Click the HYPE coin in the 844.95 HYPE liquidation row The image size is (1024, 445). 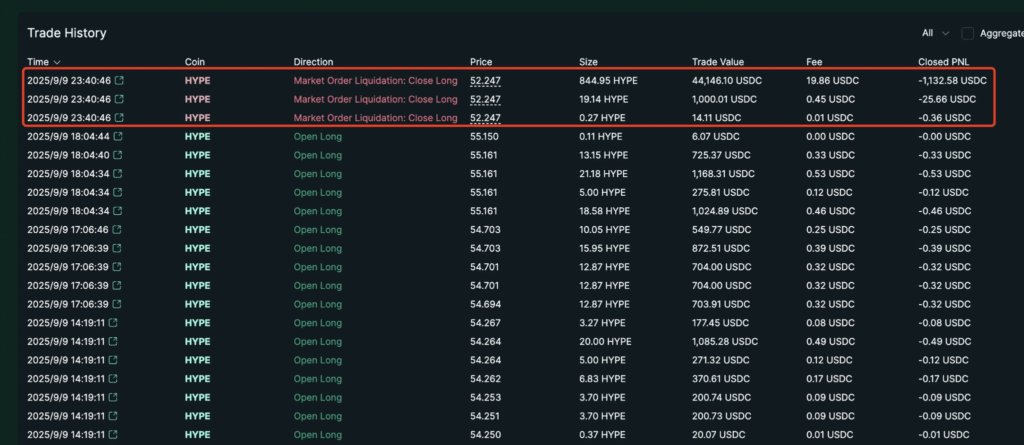click(x=198, y=80)
